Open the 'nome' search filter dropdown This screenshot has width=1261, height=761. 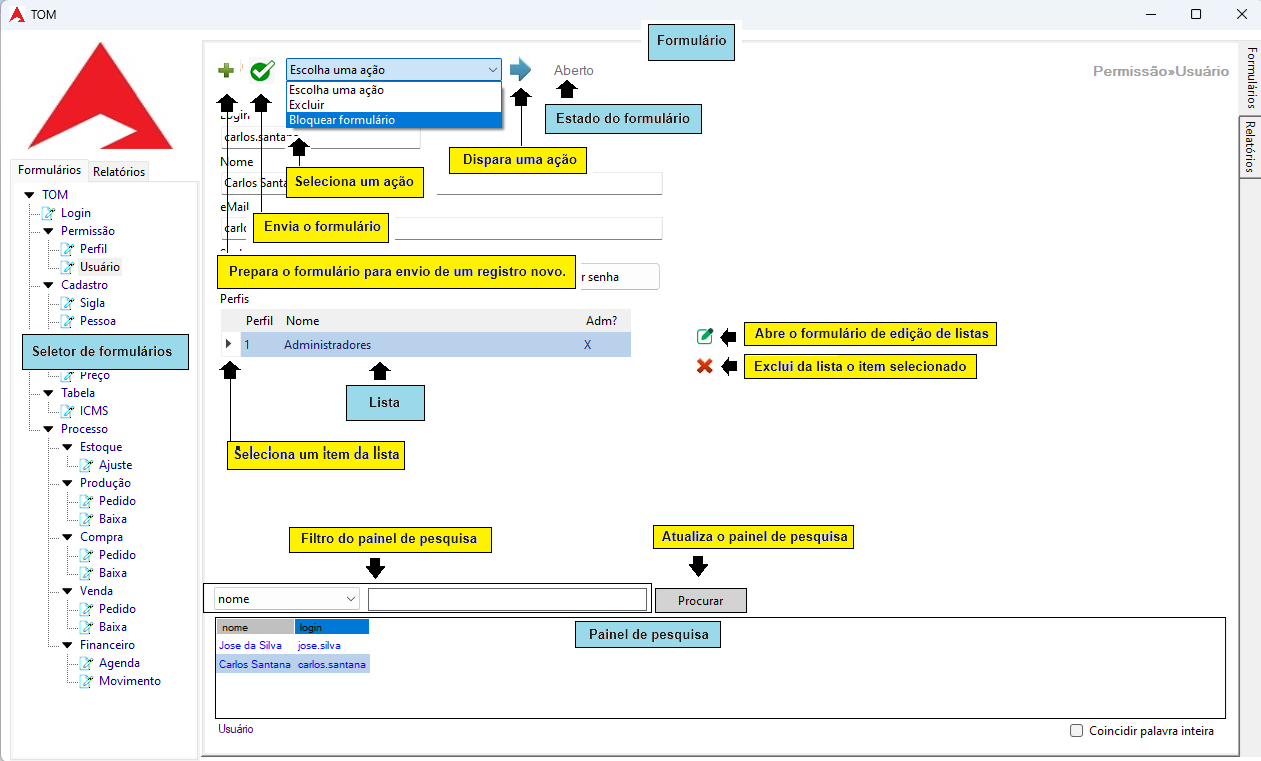(x=286, y=599)
